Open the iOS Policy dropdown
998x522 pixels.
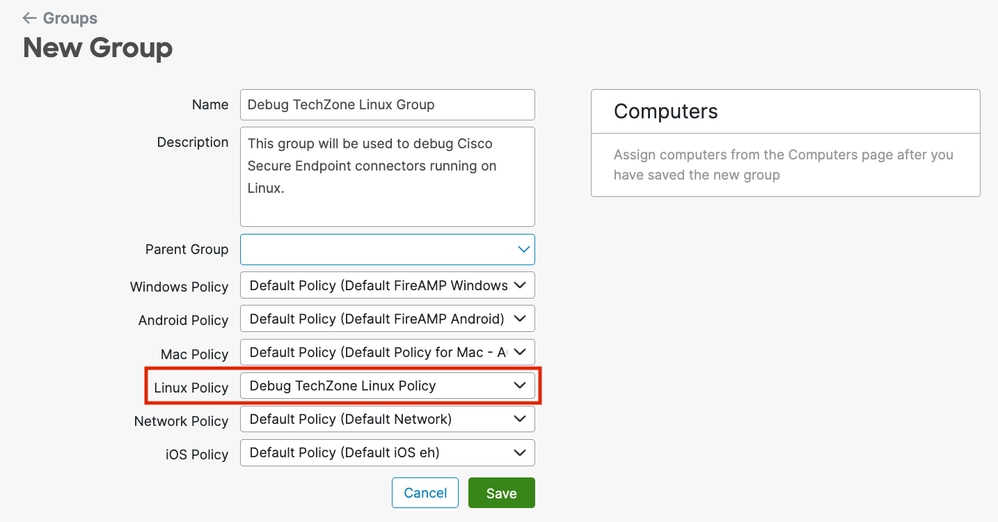pyautogui.click(x=387, y=453)
